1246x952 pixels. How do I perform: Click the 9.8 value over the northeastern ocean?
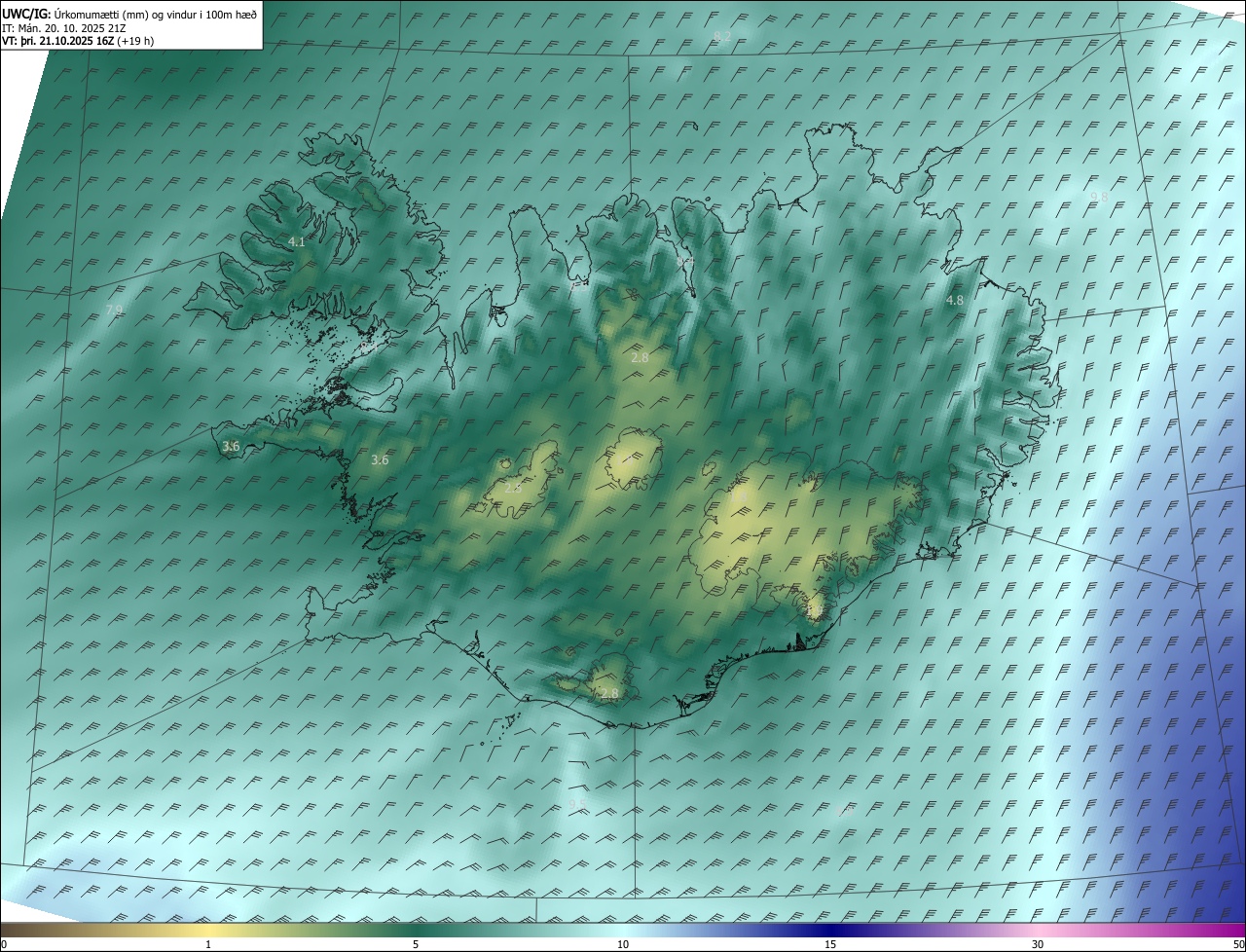pyautogui.click(x=1099, y=197)
